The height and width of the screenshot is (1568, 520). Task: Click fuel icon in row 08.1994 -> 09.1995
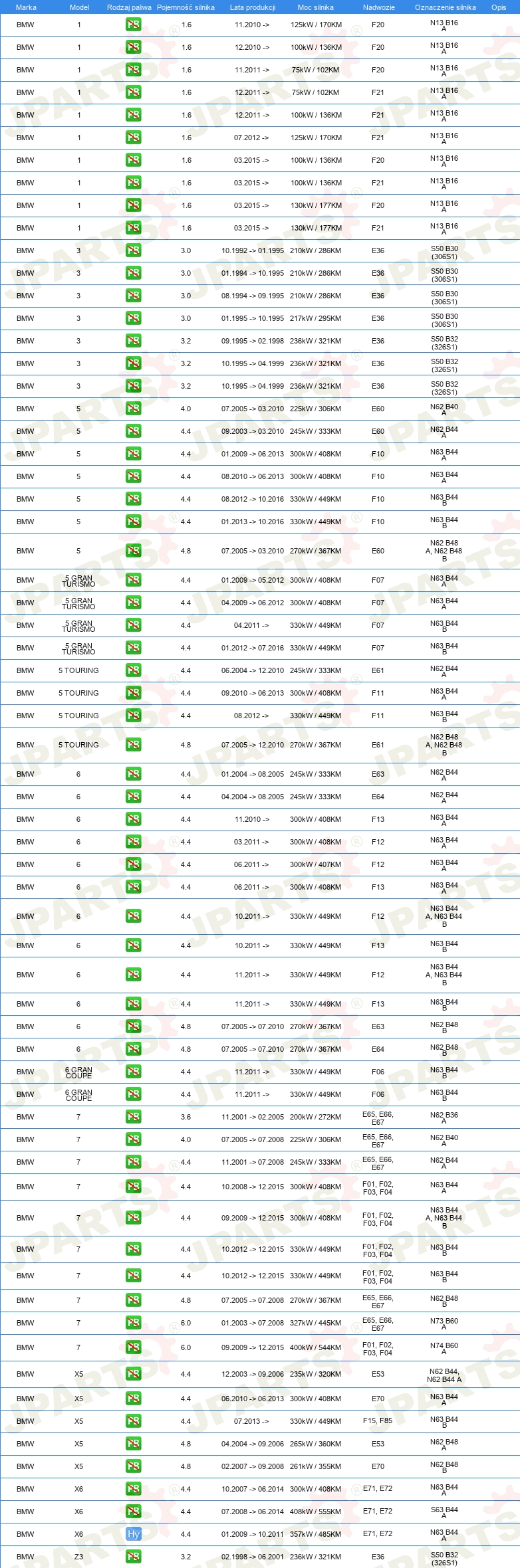tap(134, 296)
